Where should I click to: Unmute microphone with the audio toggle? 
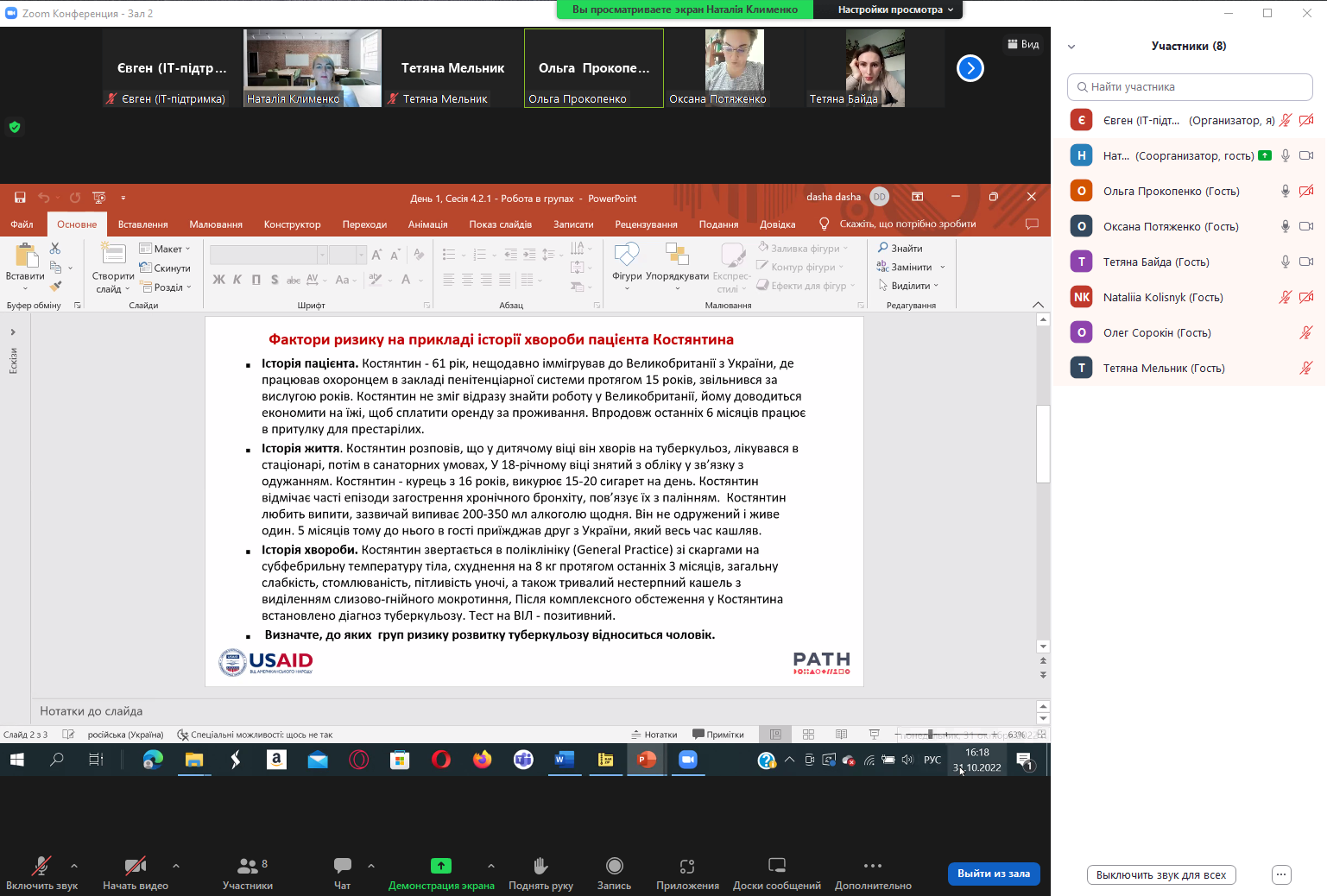41,866
